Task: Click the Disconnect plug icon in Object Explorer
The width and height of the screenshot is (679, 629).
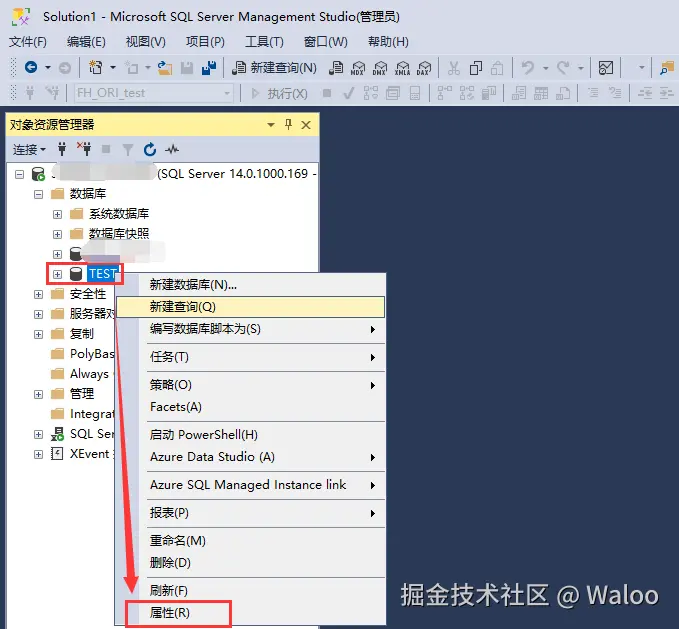Action: [84, 149]
